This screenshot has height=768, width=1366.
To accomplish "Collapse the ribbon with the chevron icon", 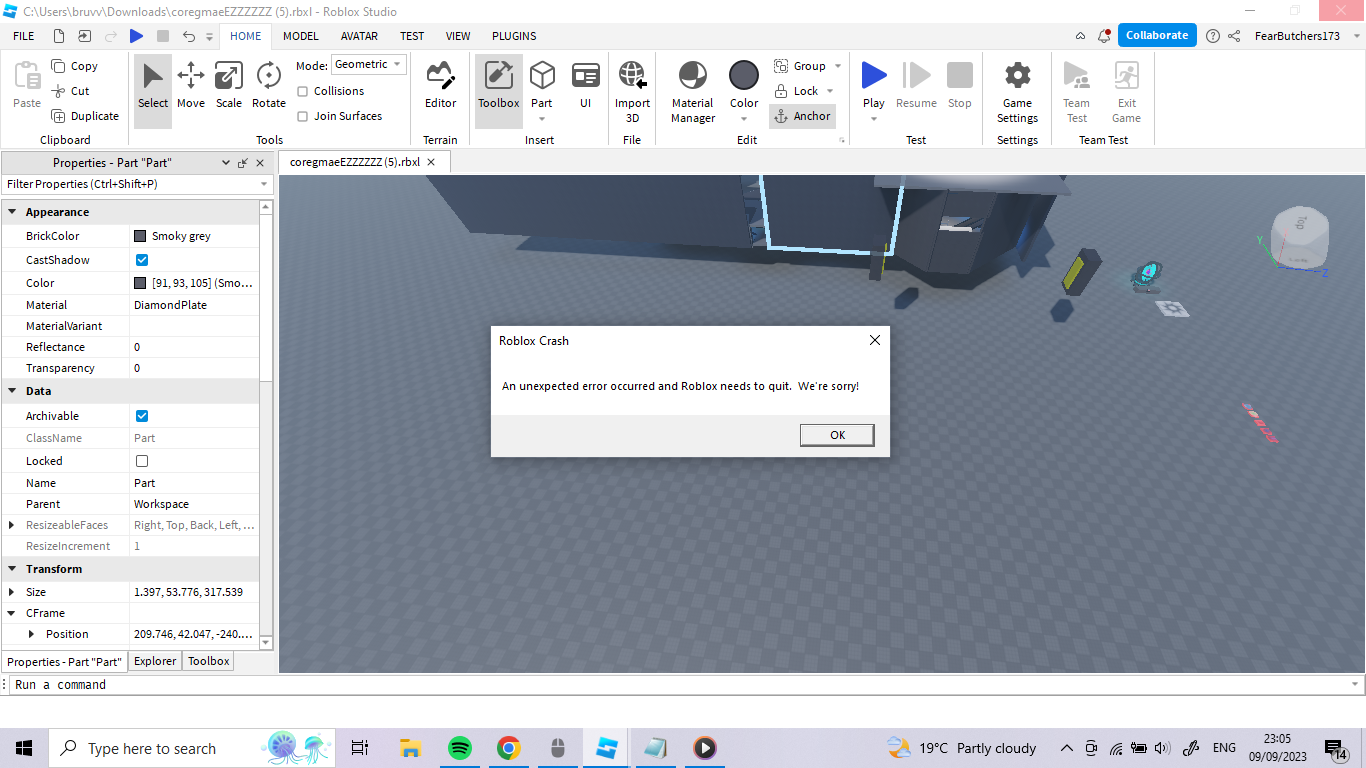I will pyautogui.click(x=1080, y=36).
